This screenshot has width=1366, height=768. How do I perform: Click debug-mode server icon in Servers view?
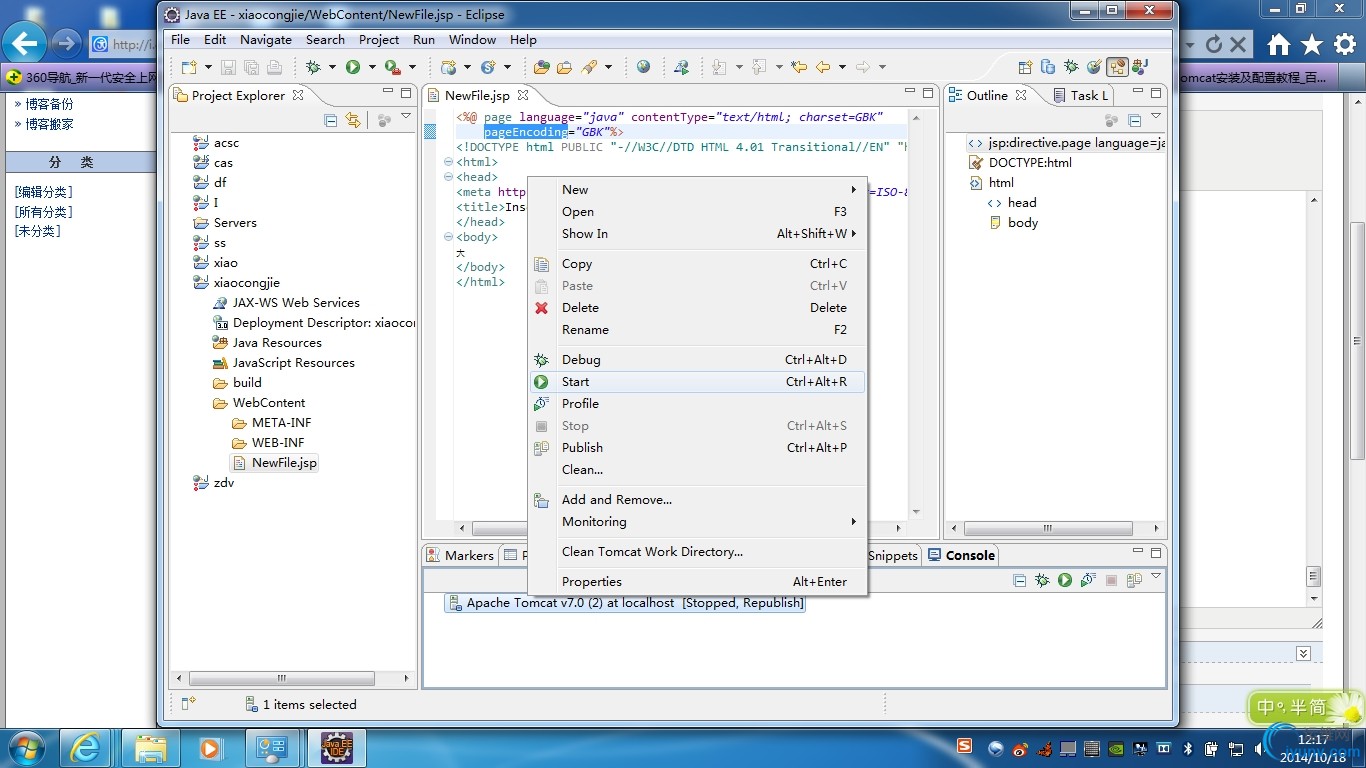1042,580
